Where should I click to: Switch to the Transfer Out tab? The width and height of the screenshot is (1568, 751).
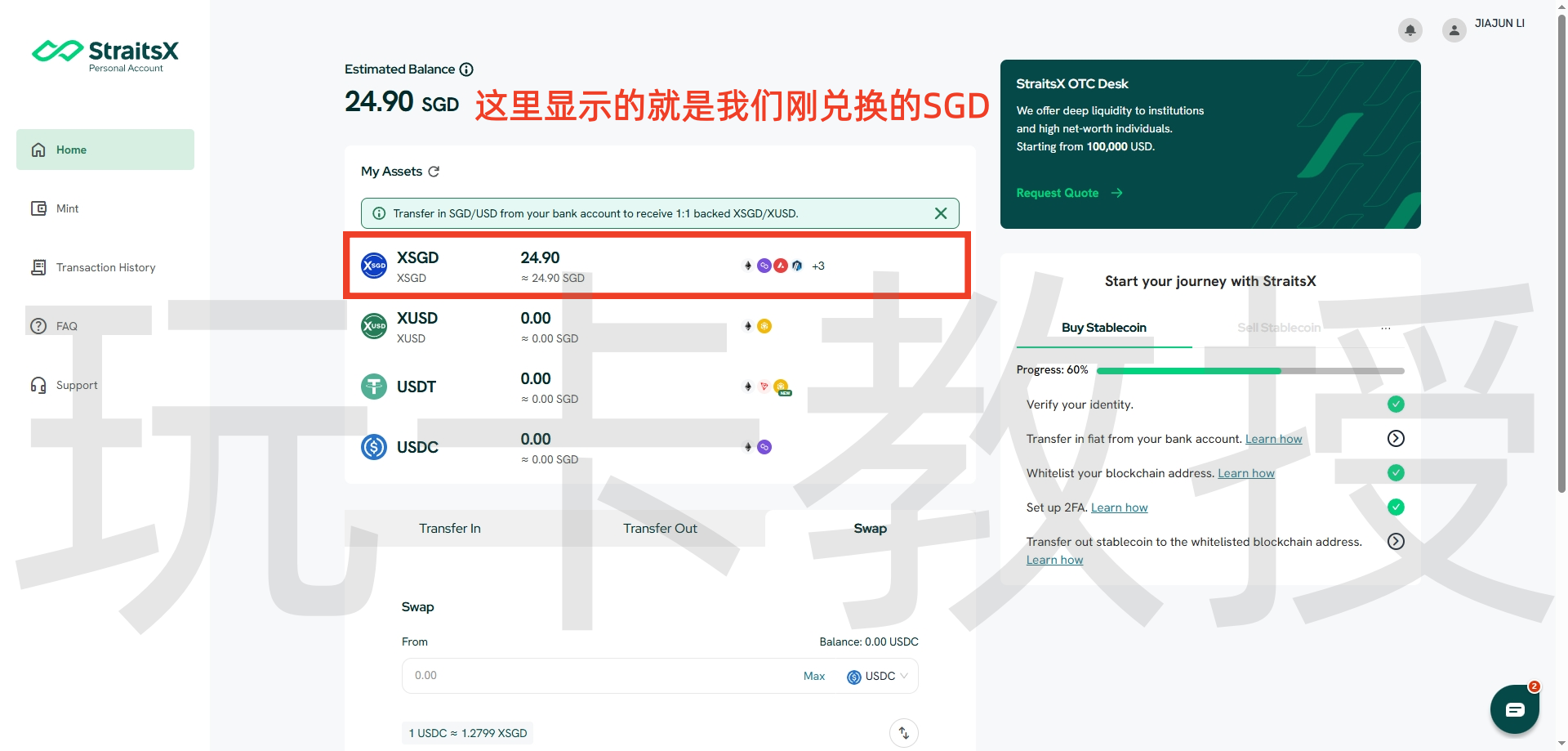click(x=660, y=529)
